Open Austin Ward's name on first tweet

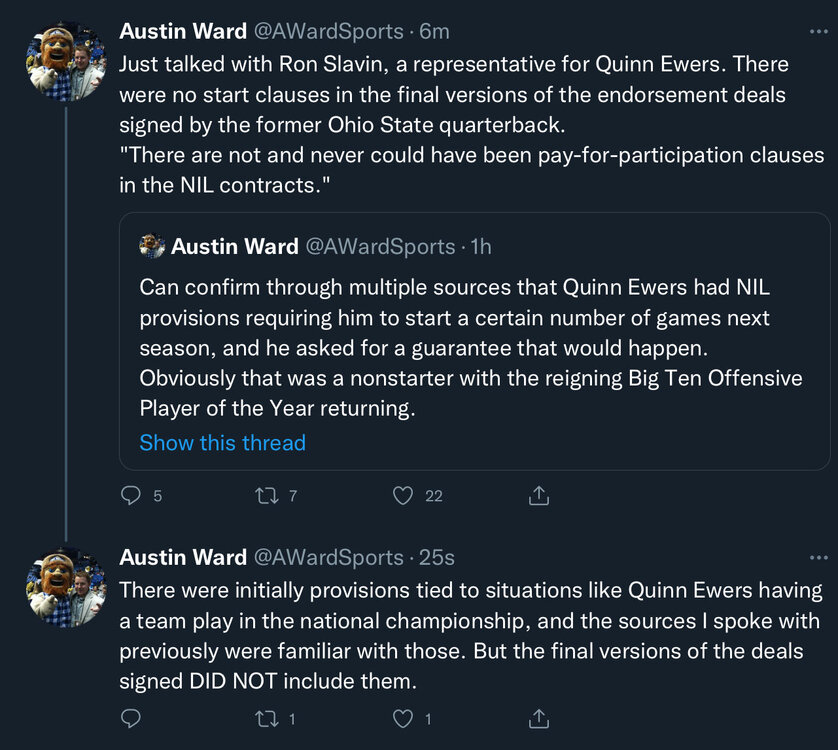click(182, 32)
